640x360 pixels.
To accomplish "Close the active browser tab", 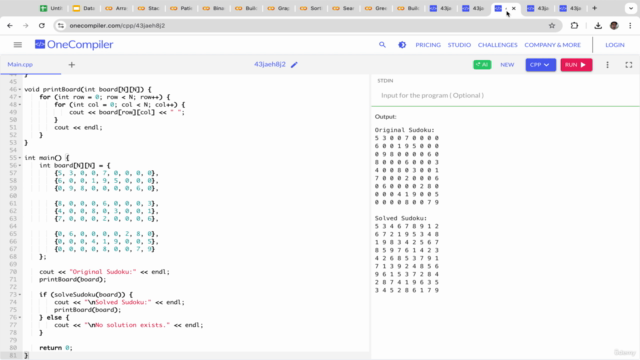I will [x=514, y=8].
